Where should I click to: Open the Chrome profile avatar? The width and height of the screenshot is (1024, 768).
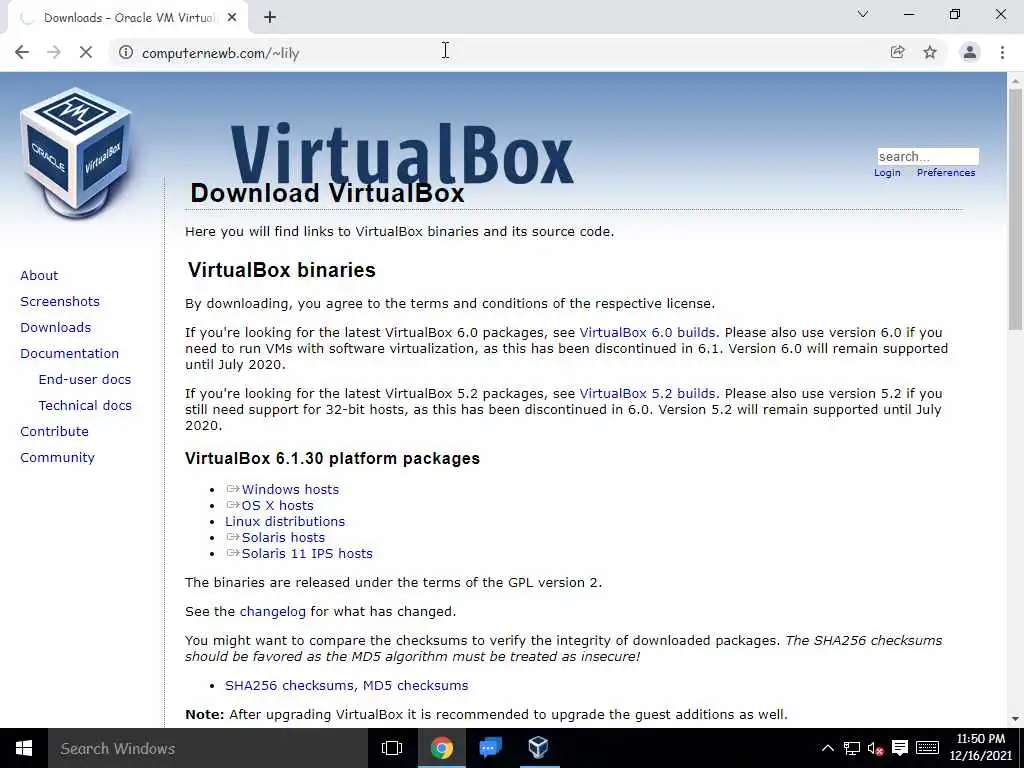[970, 52]
